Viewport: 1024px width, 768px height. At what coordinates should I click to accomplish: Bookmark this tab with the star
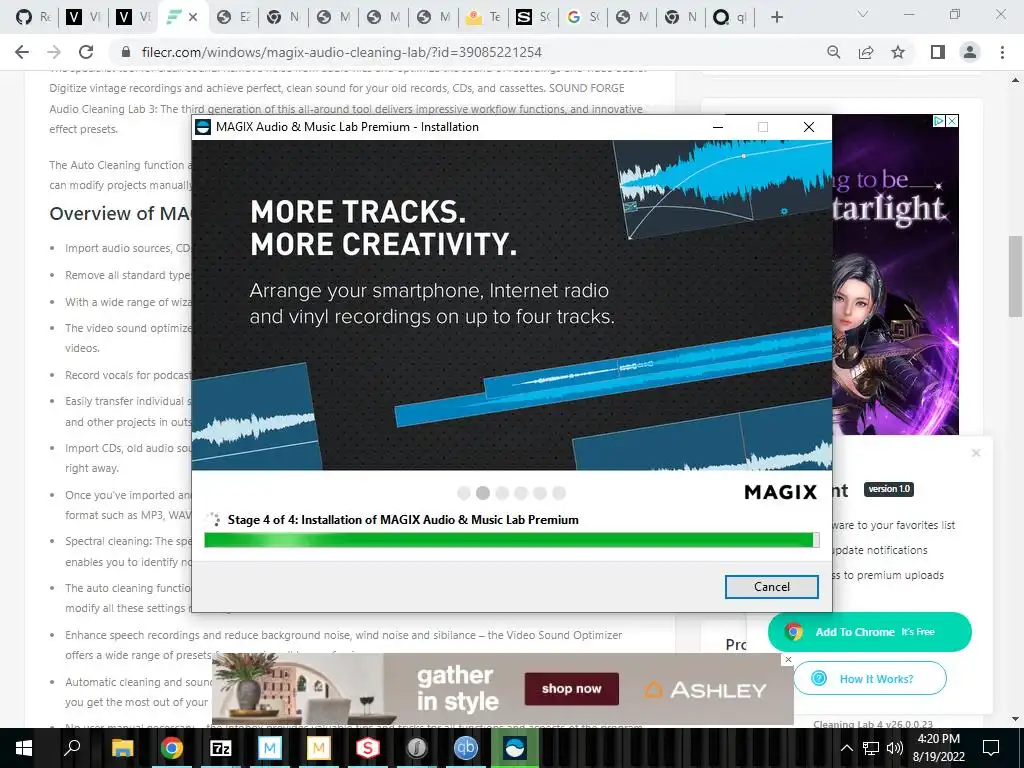point(898,52)
